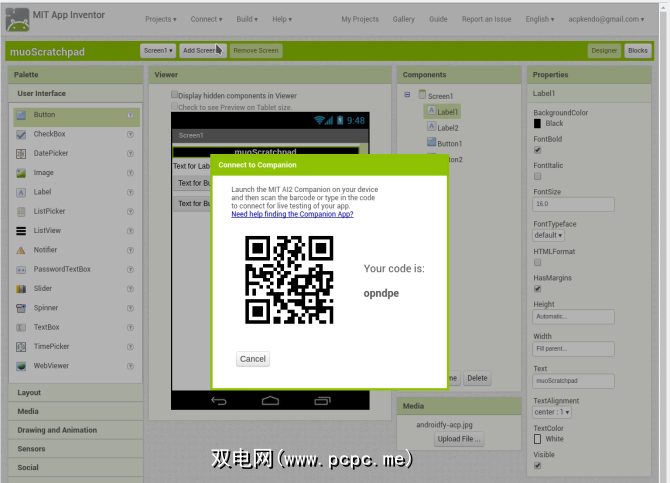Open help icon next to Slider
The width and height of the screenshot is (670, 483).
click(x=130, y=289)
